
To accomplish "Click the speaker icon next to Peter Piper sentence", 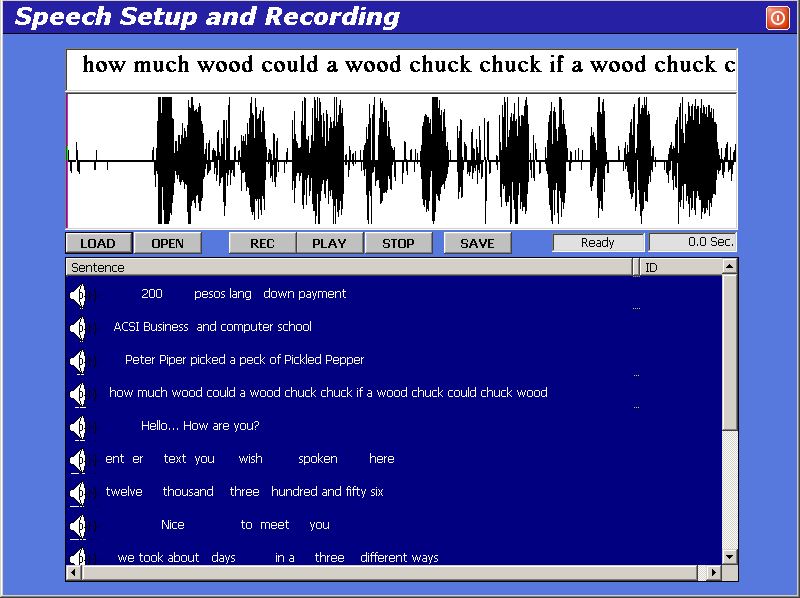I will (78, 362).
